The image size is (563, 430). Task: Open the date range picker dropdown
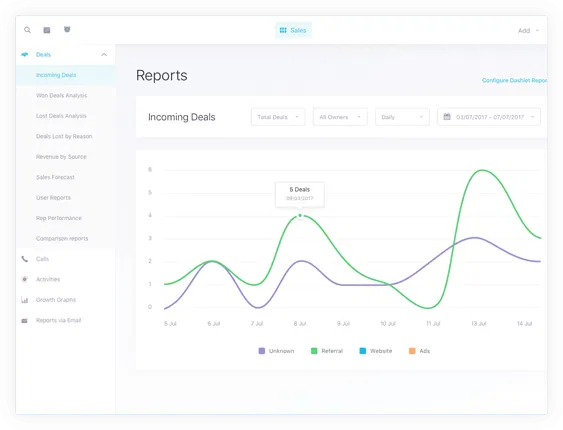coord(489,117)
